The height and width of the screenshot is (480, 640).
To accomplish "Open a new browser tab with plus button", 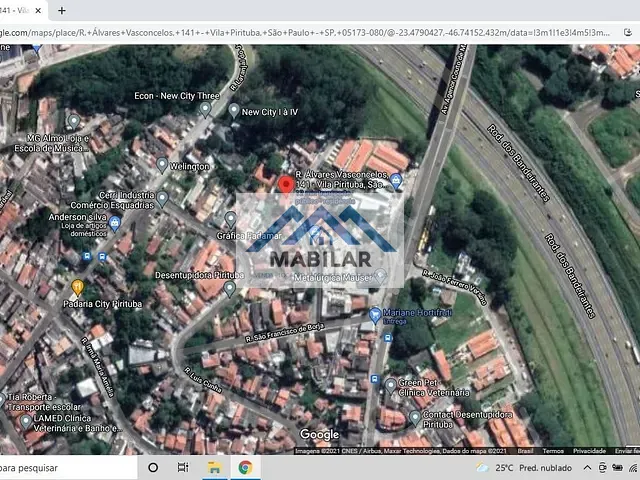I will point(62,11).
